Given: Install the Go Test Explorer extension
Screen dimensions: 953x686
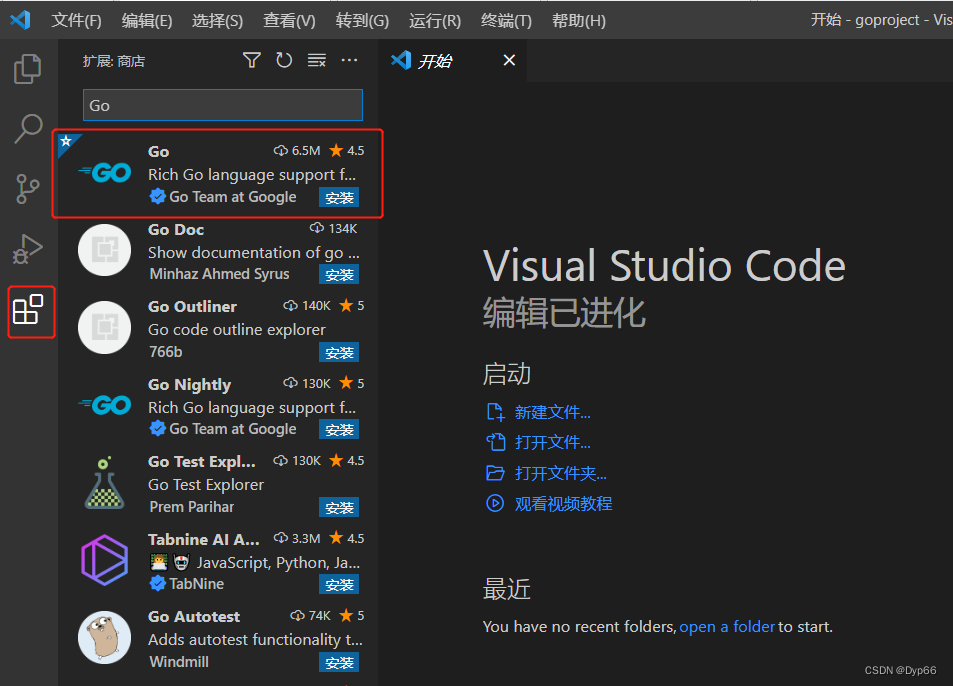Looking at the screenshot, I should tap(339, 507).
